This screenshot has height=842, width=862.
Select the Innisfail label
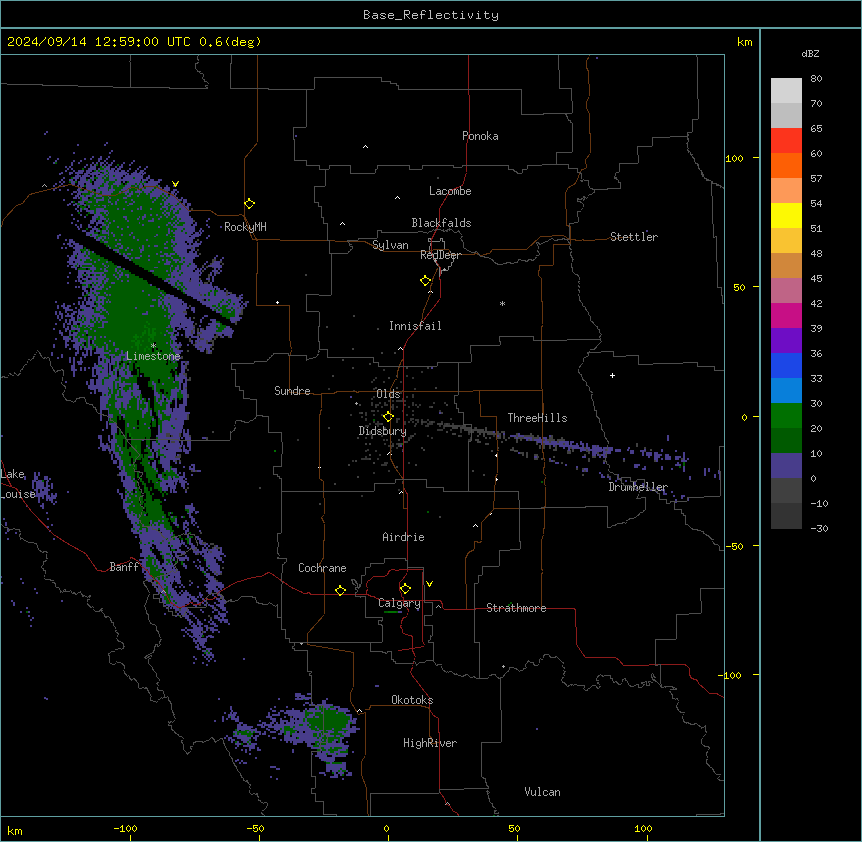click(415, 326)
